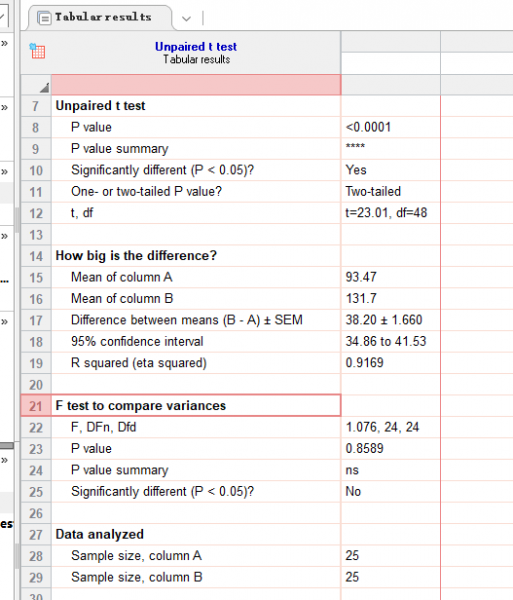Select the 1.076, 24, 24 cell
This screenshot has width=513, height=600.
383,427
